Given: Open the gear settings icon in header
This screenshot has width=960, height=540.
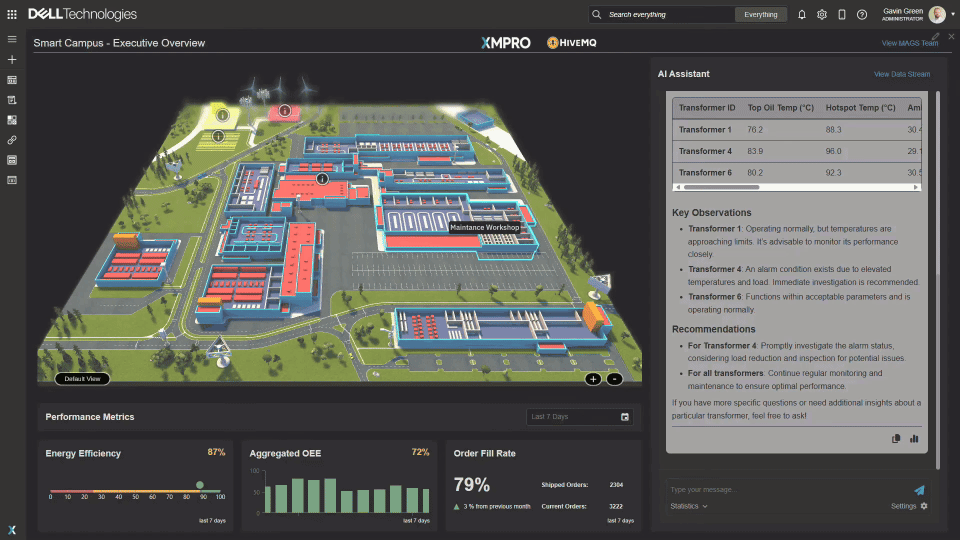Looking at the screenshot, I should (x=822, y=15).
